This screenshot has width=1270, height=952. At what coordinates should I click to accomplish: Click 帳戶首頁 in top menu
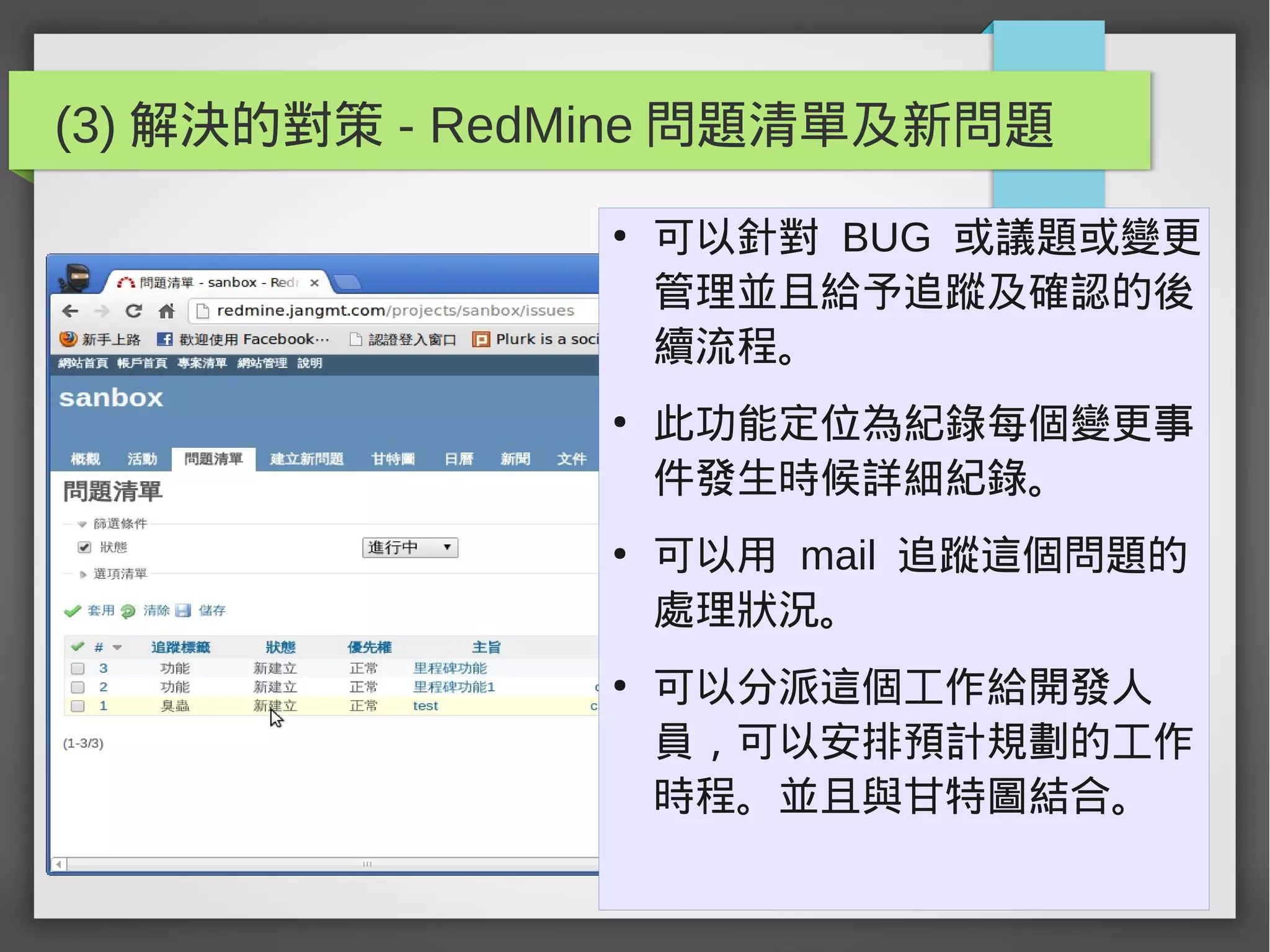tap(142, 363)
